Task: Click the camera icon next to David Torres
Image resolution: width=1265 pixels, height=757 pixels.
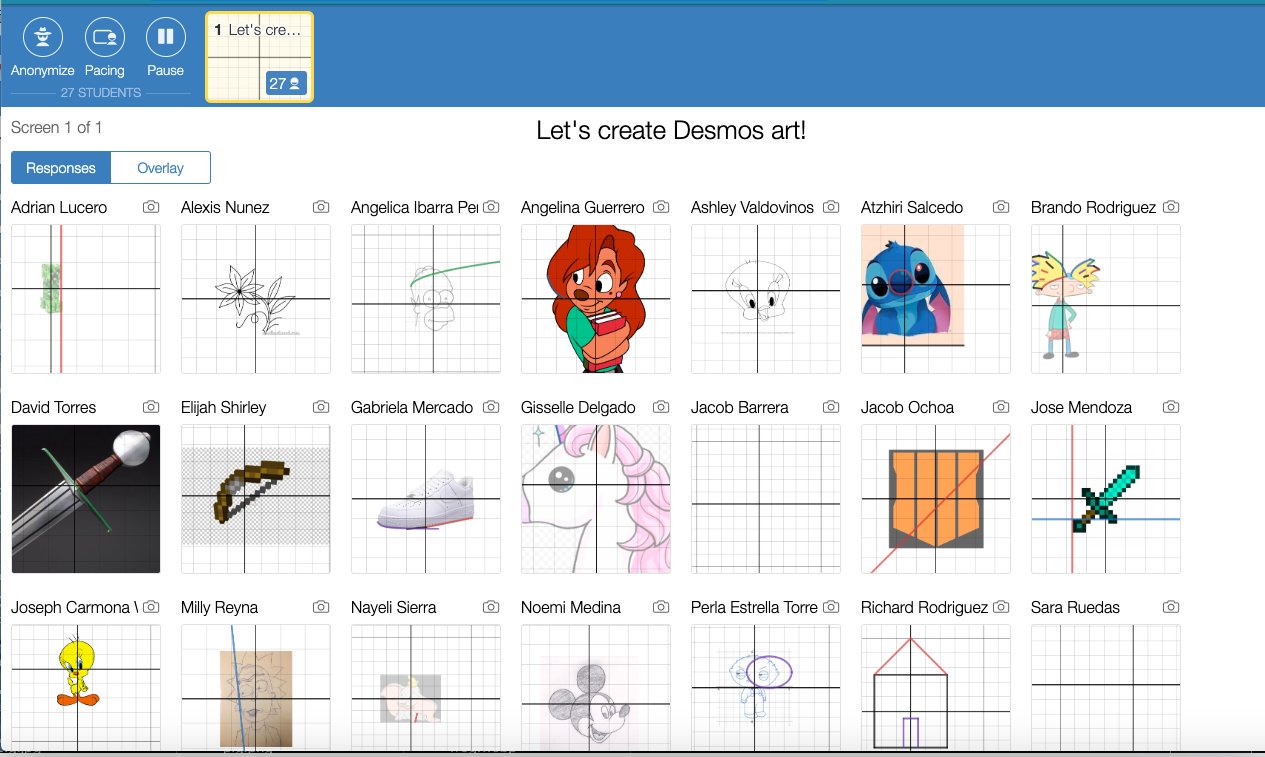Action: tap(150, 406)
